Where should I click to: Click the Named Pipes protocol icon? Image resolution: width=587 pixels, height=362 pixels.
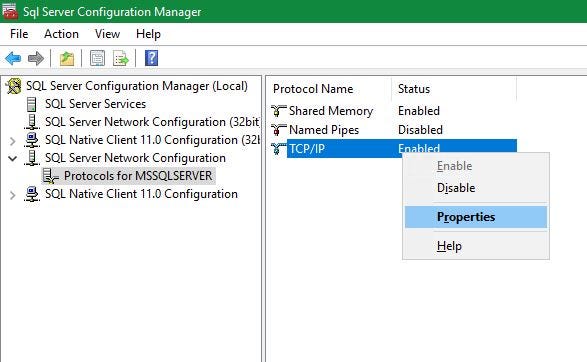pyautogui.click(x=279, y=130)
